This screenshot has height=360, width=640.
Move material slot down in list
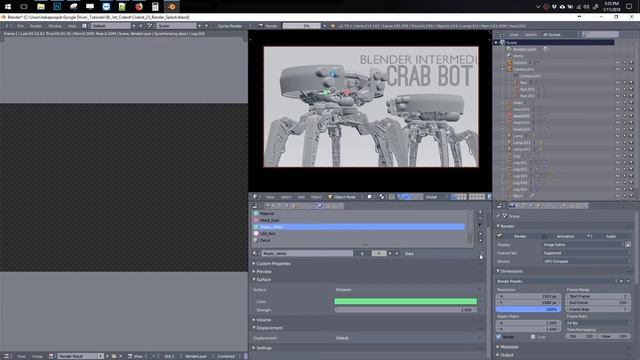480,241
